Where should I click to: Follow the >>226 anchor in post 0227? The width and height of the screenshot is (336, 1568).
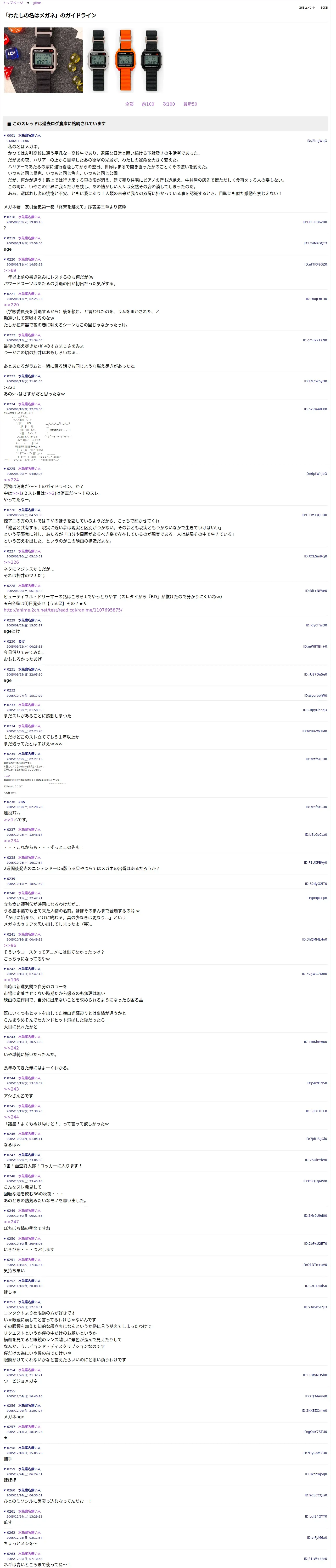pyautogui.click(x=12, y=562)
